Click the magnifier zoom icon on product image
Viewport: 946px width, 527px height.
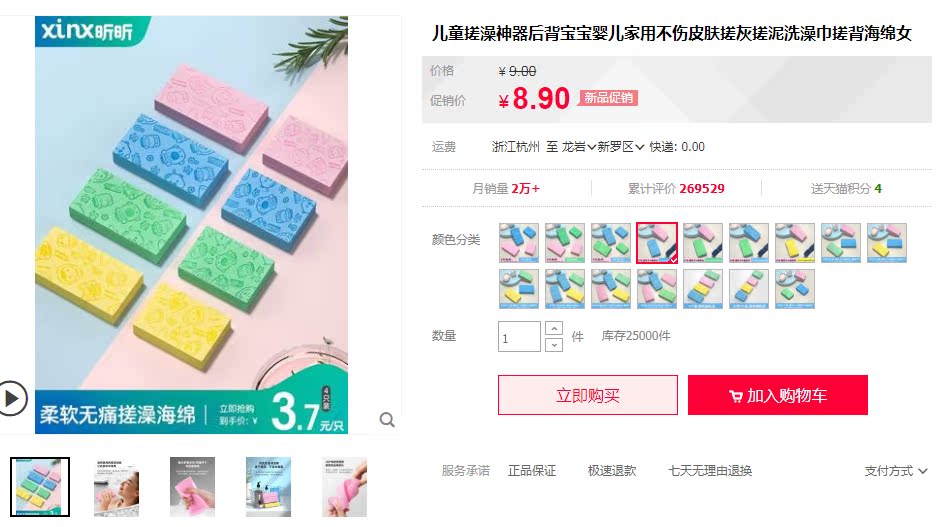387,420
